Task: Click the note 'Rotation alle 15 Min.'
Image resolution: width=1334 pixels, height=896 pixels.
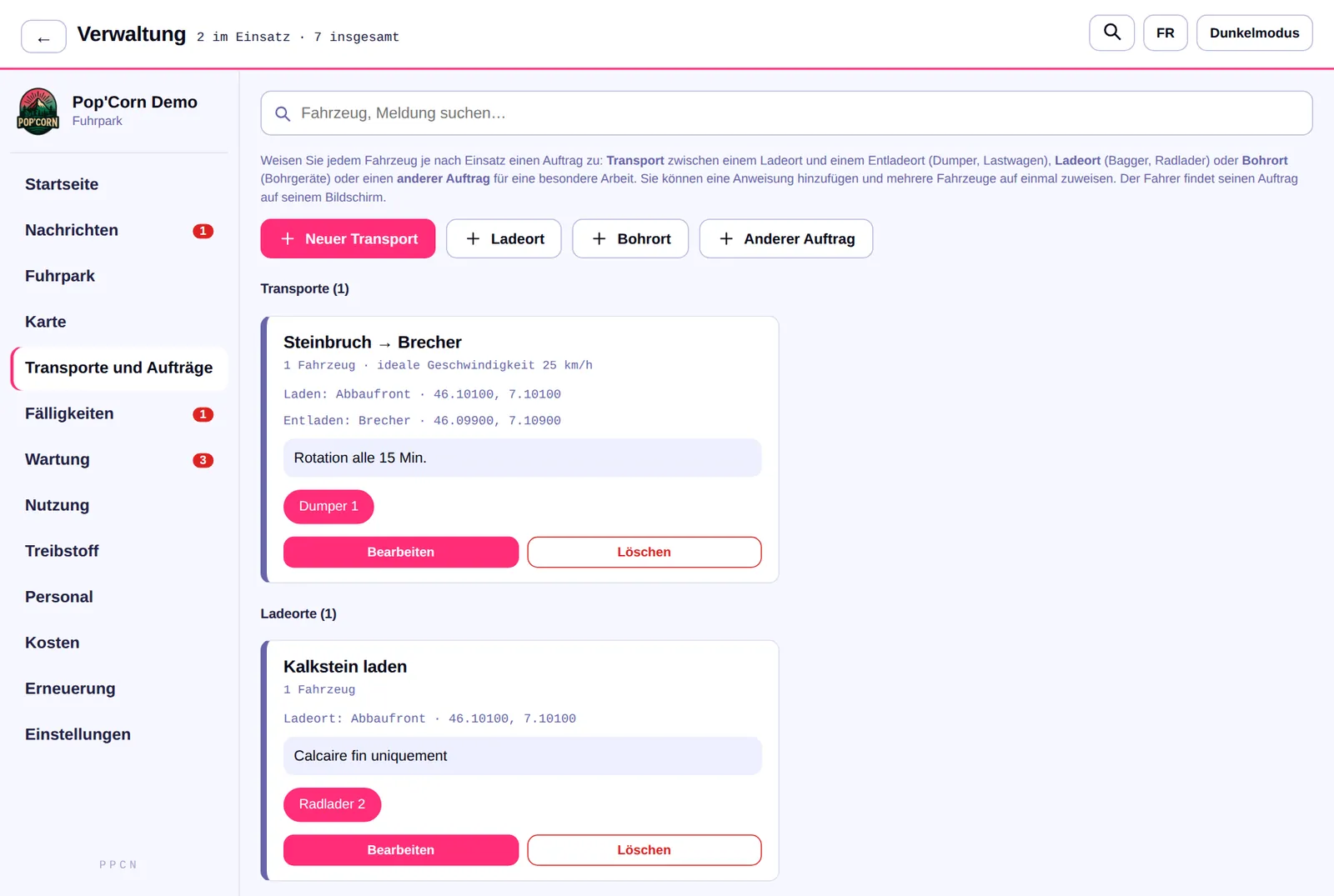Action: coord(522,458)
